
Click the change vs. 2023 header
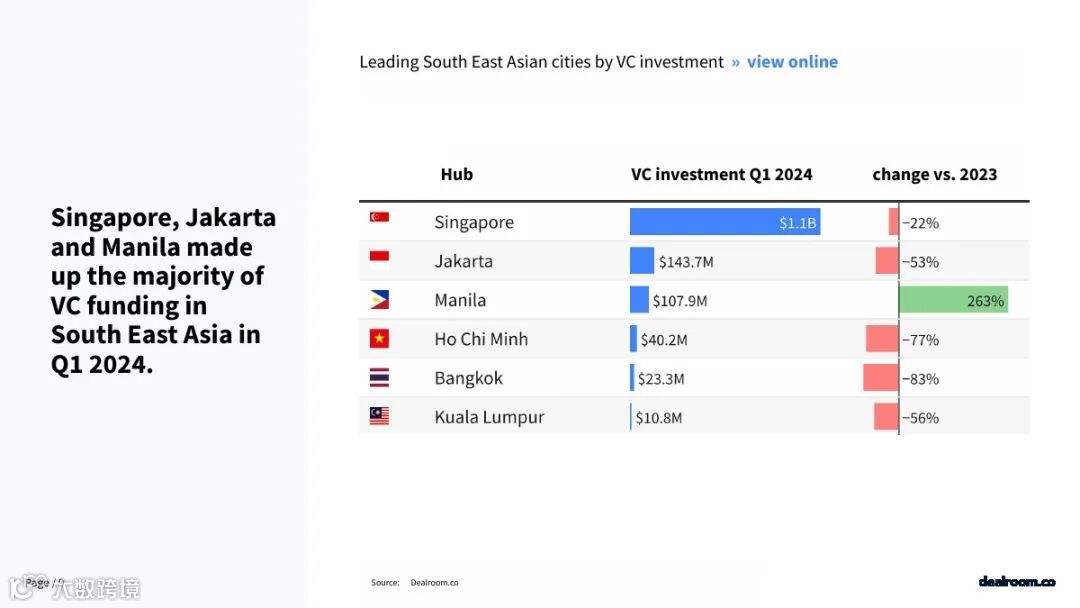coord(935,175)
